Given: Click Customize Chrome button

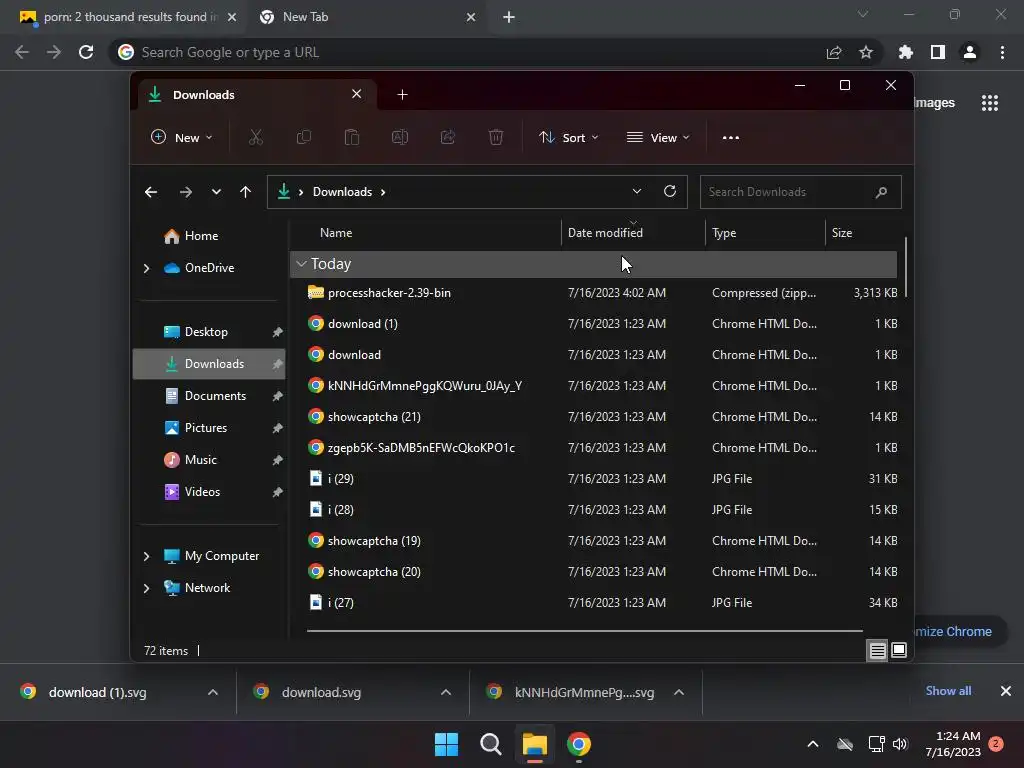Looking at the screenshot, I should (x=959, y=632).
